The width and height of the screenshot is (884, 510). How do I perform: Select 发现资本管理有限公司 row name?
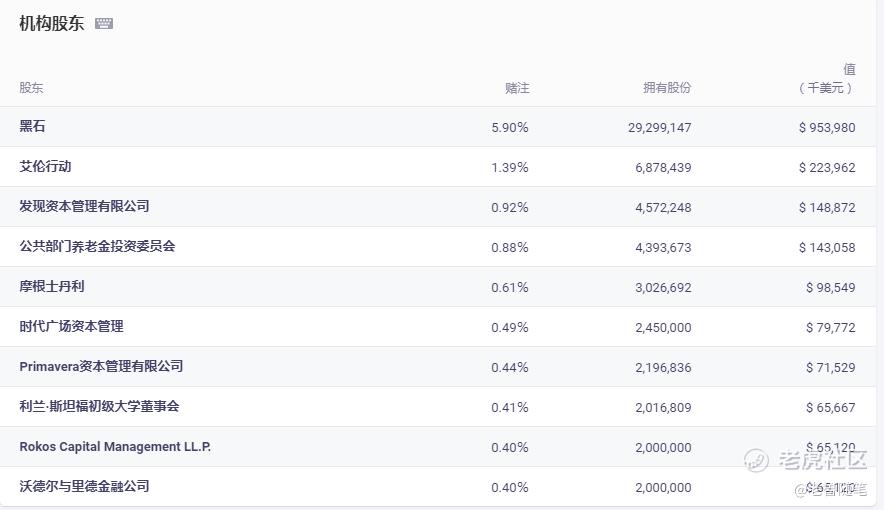click(84, 207)
